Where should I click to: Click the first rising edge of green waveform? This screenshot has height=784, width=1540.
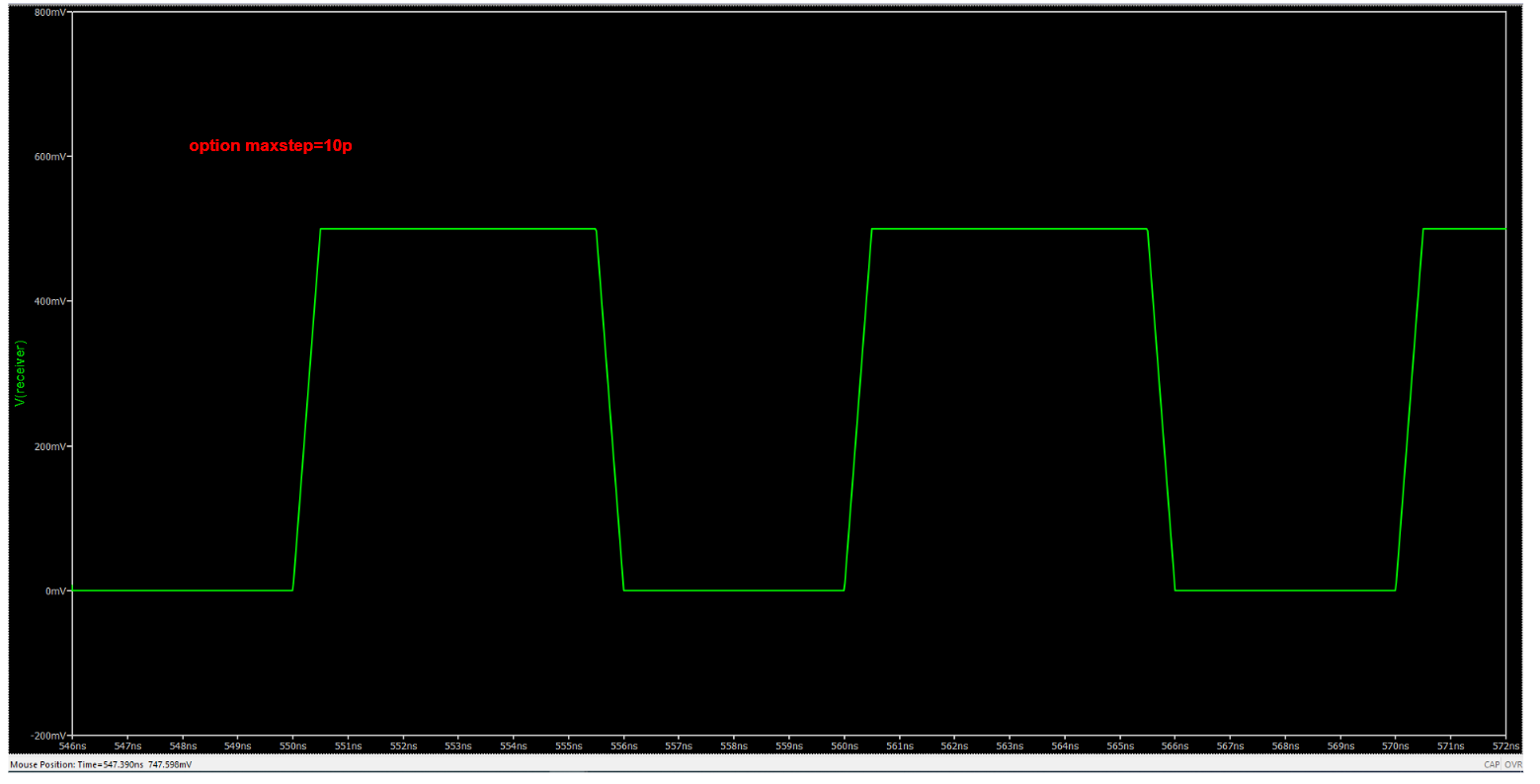coord(306,410)
